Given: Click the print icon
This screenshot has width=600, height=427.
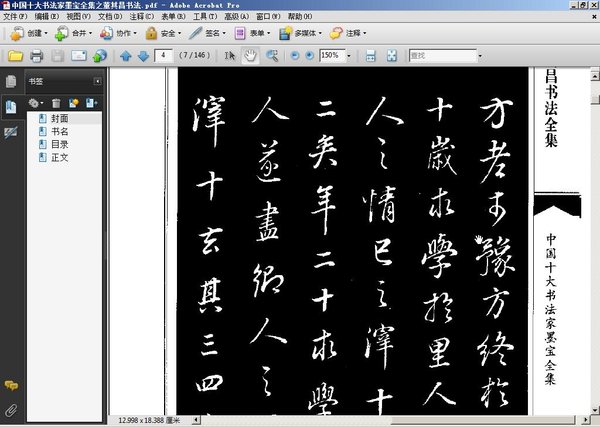Looking at the screenshot, I should click(36, 56).
